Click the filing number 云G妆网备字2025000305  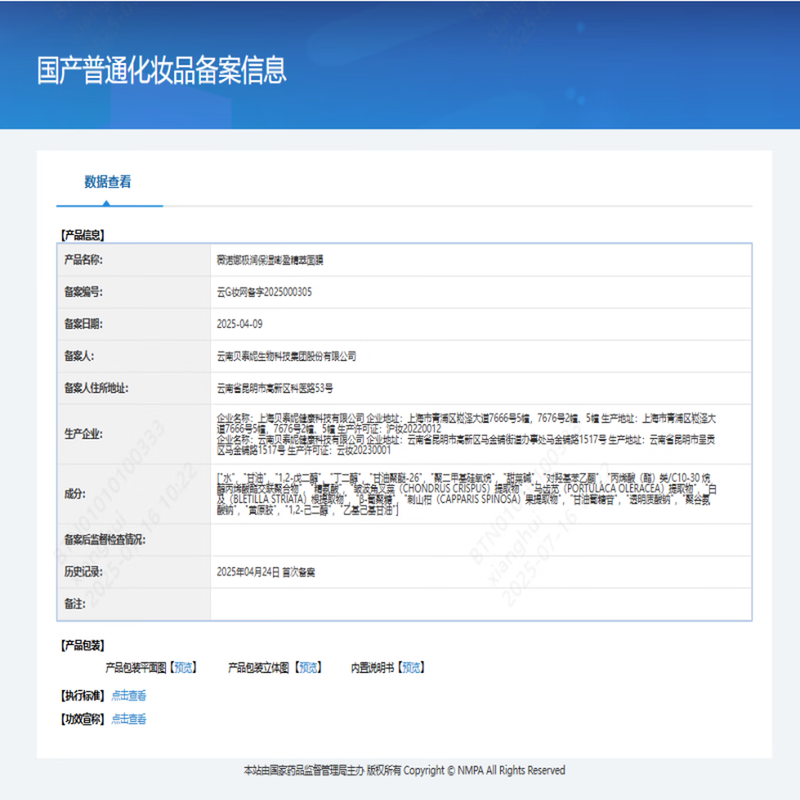[x=265, y=292]
